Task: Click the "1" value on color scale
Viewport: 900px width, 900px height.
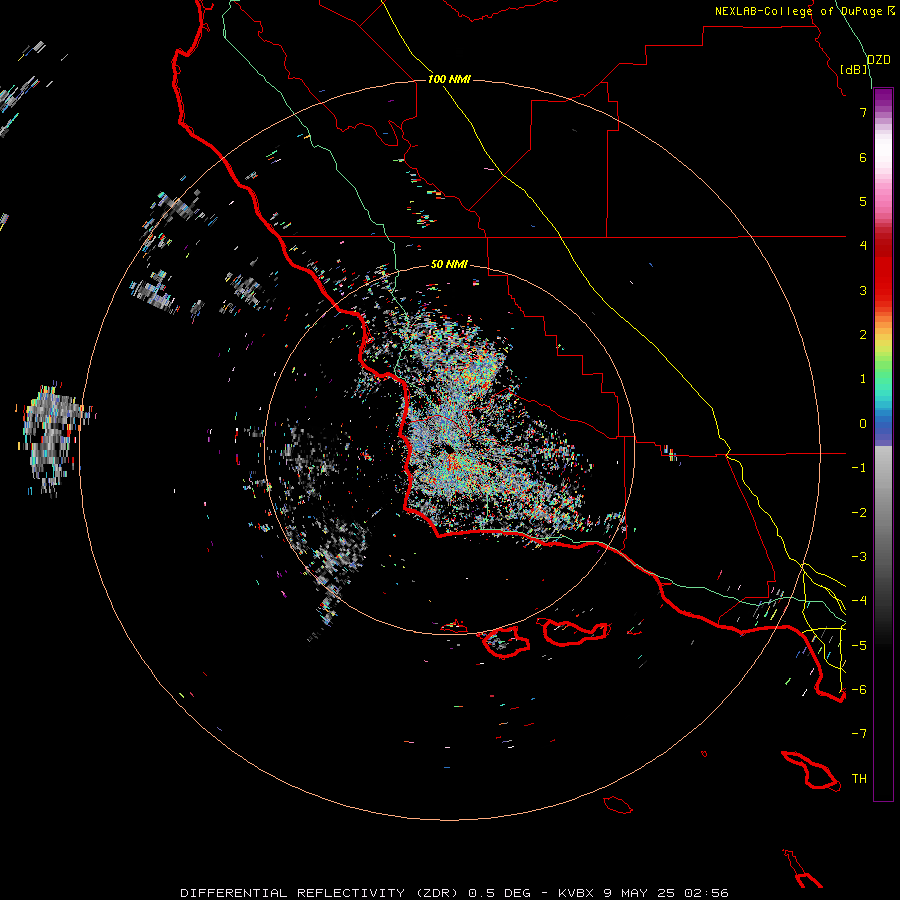Action: [x=863, y=379]
